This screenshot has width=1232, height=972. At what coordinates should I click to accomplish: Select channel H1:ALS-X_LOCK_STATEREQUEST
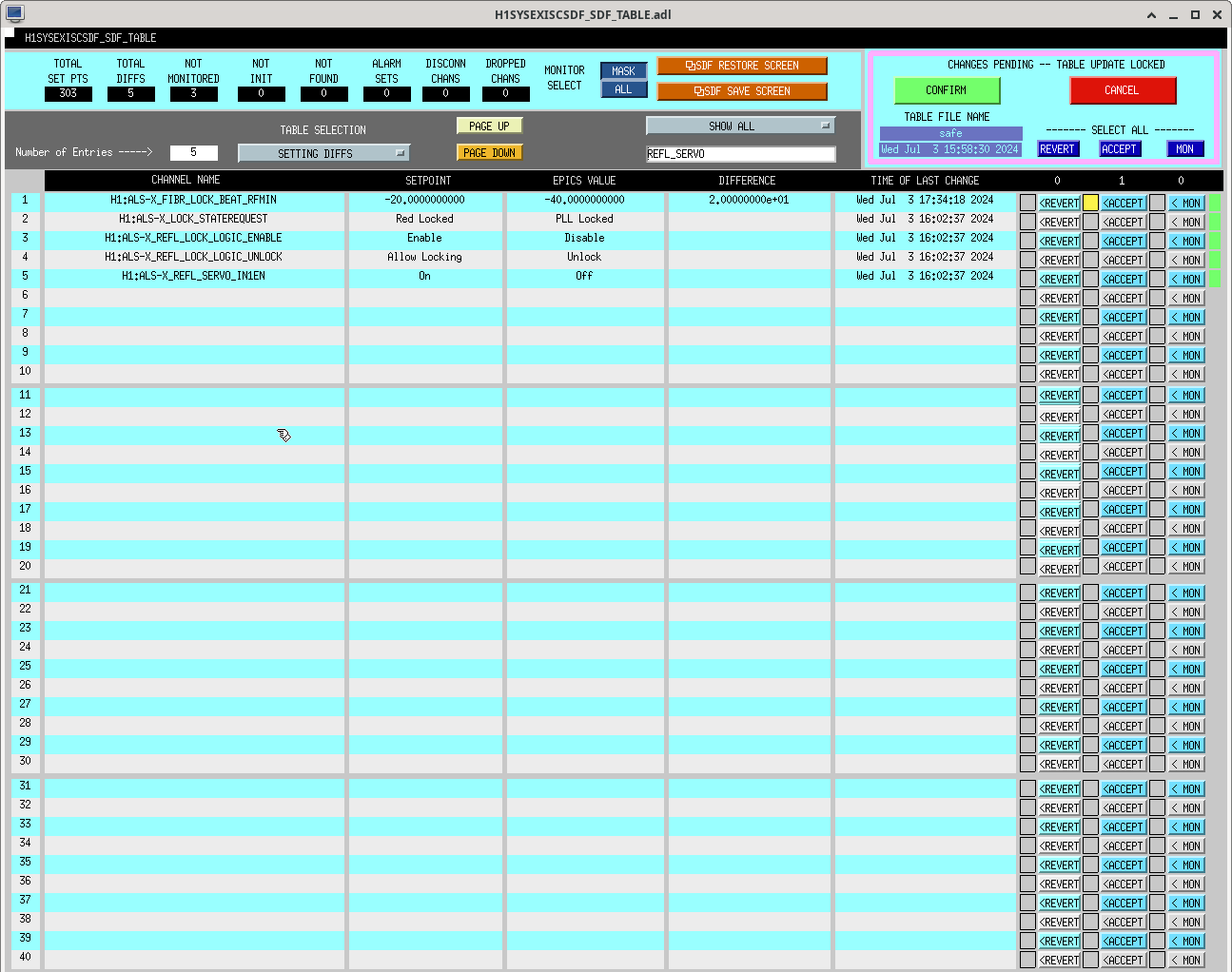point(194,220)
